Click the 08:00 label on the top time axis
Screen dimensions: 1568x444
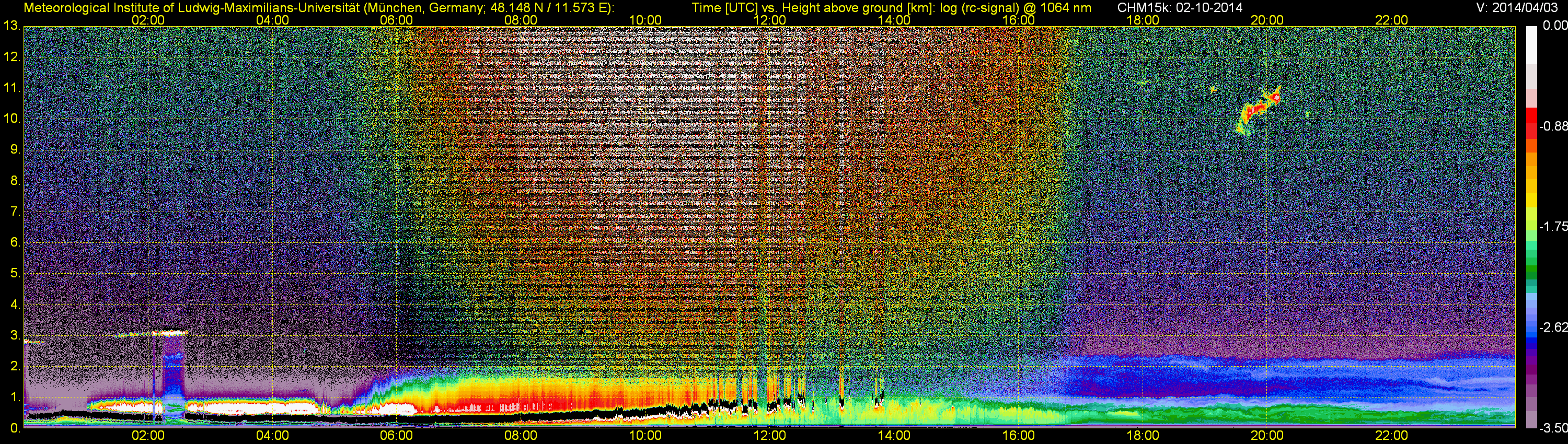(x=521, y=20)
